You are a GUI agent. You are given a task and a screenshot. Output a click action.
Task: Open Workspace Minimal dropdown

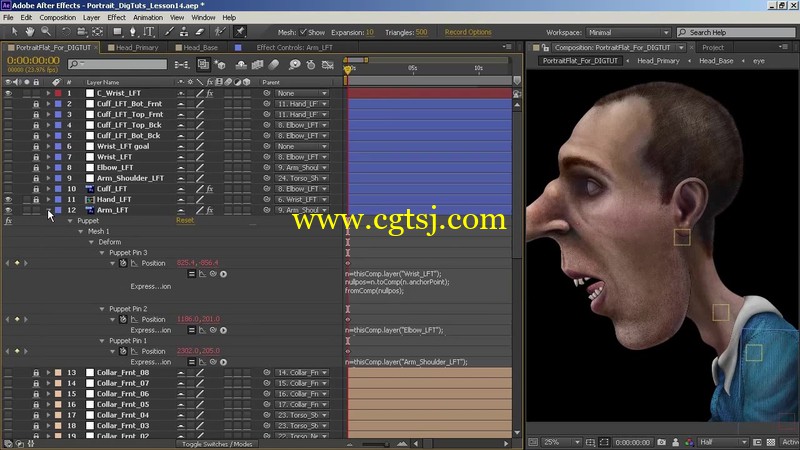628,32
